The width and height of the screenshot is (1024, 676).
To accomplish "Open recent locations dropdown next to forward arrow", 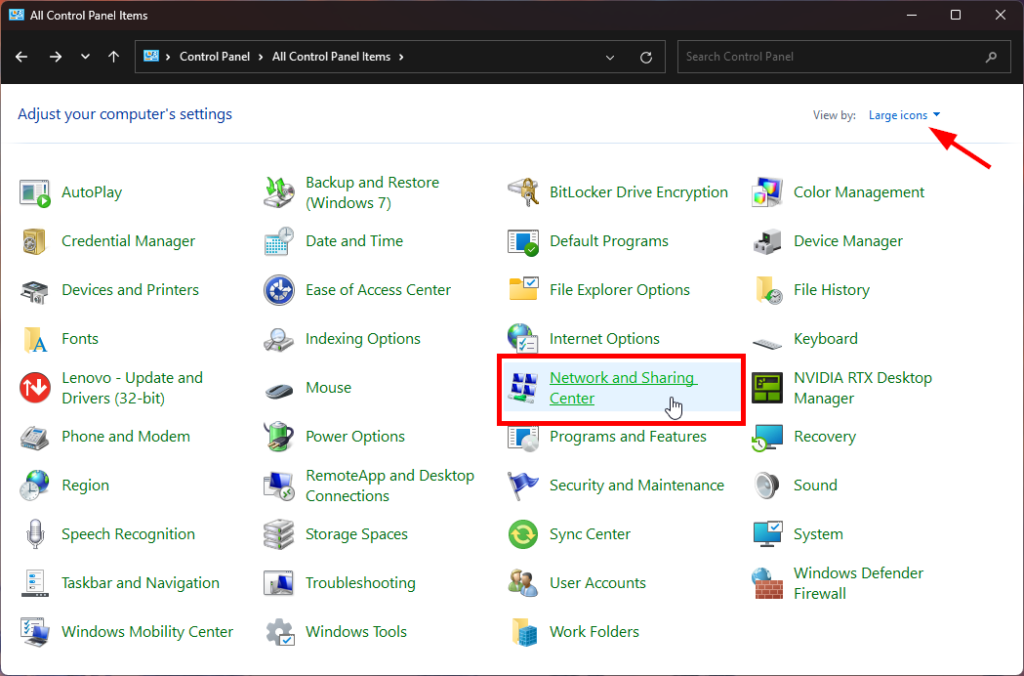I will pyautogui.click(x=85, y=57).
